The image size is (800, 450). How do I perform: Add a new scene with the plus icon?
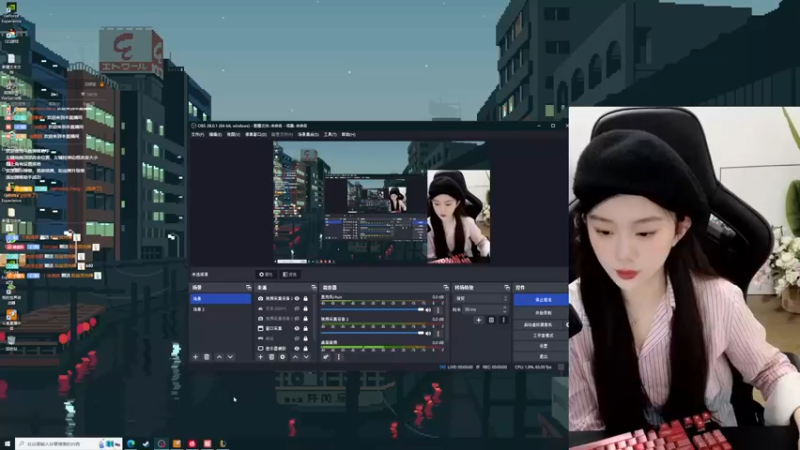click(195, 357)
